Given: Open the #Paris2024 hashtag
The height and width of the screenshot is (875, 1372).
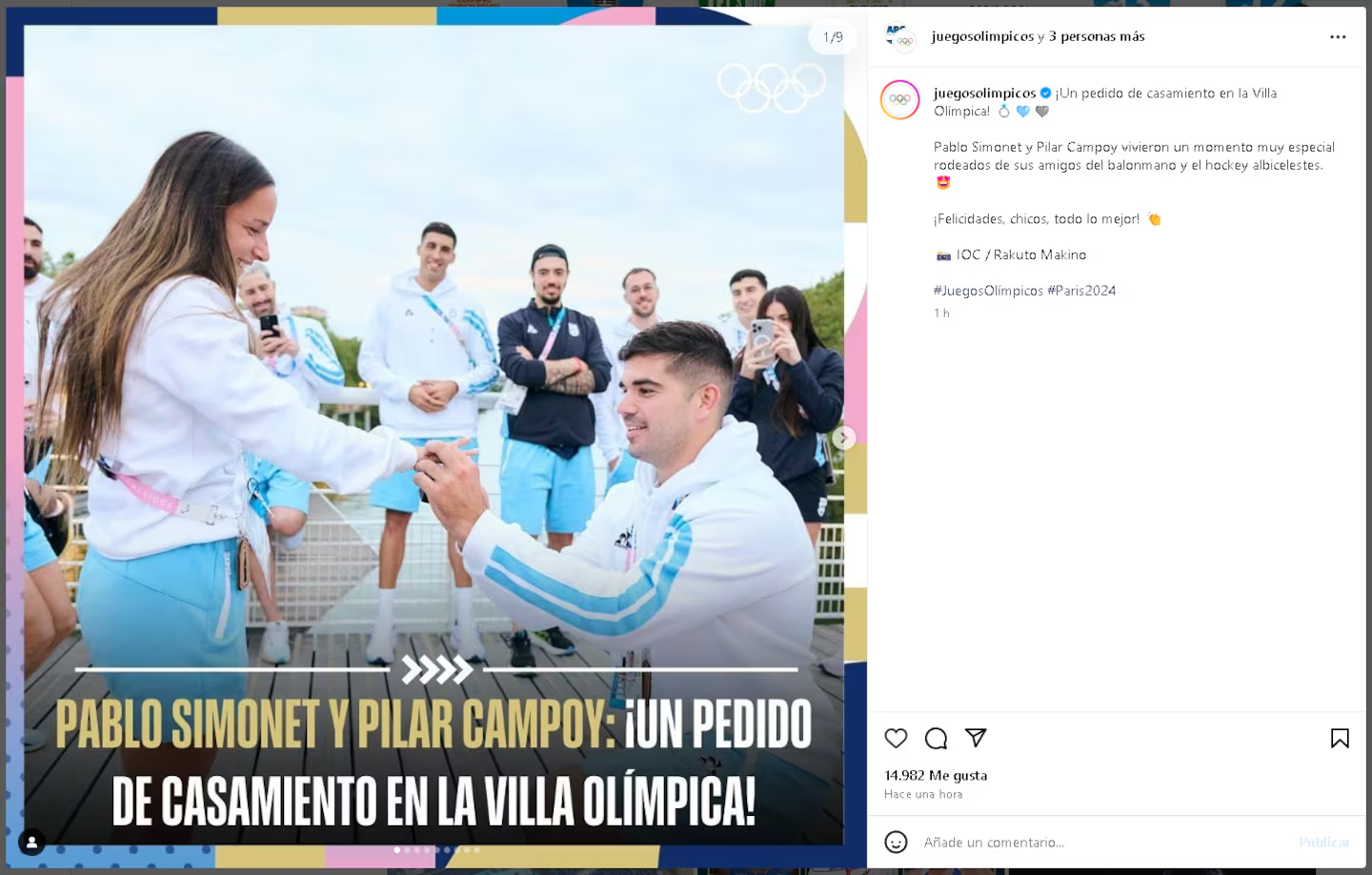Looking at the screenshot, I should click(1081, 291).
